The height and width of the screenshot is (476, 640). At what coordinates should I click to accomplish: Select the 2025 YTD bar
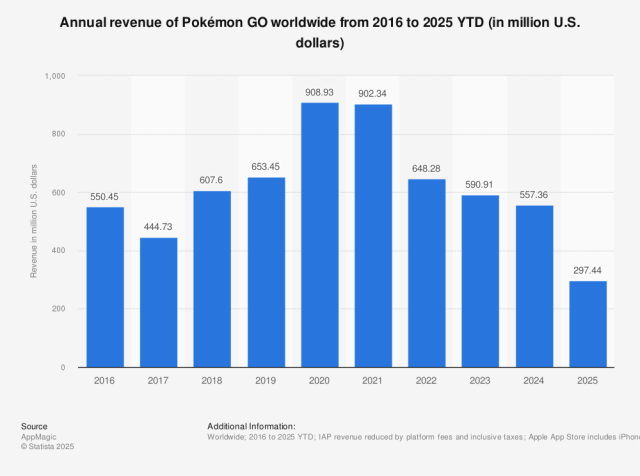[x=588, y=324]
